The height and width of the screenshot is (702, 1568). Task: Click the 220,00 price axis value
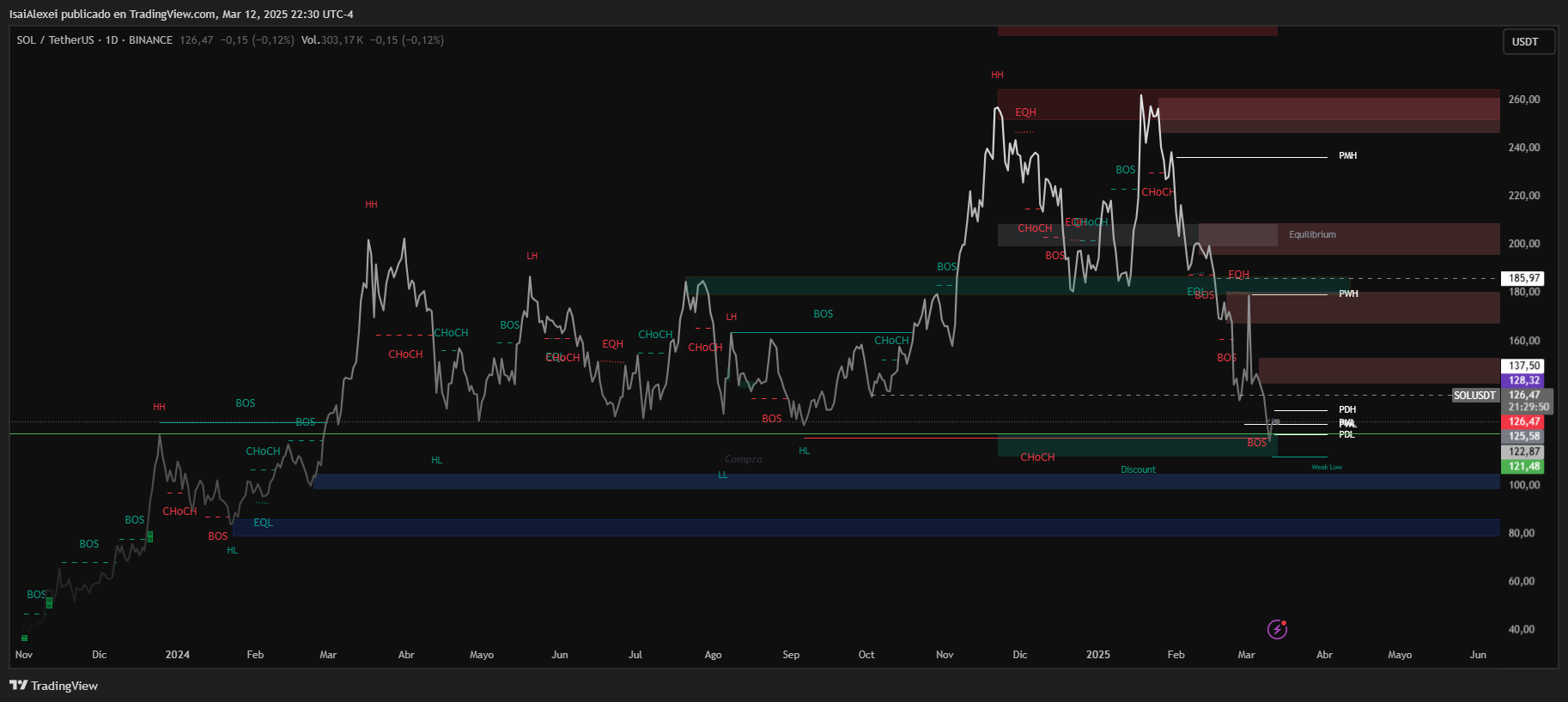pos(1523,196)
